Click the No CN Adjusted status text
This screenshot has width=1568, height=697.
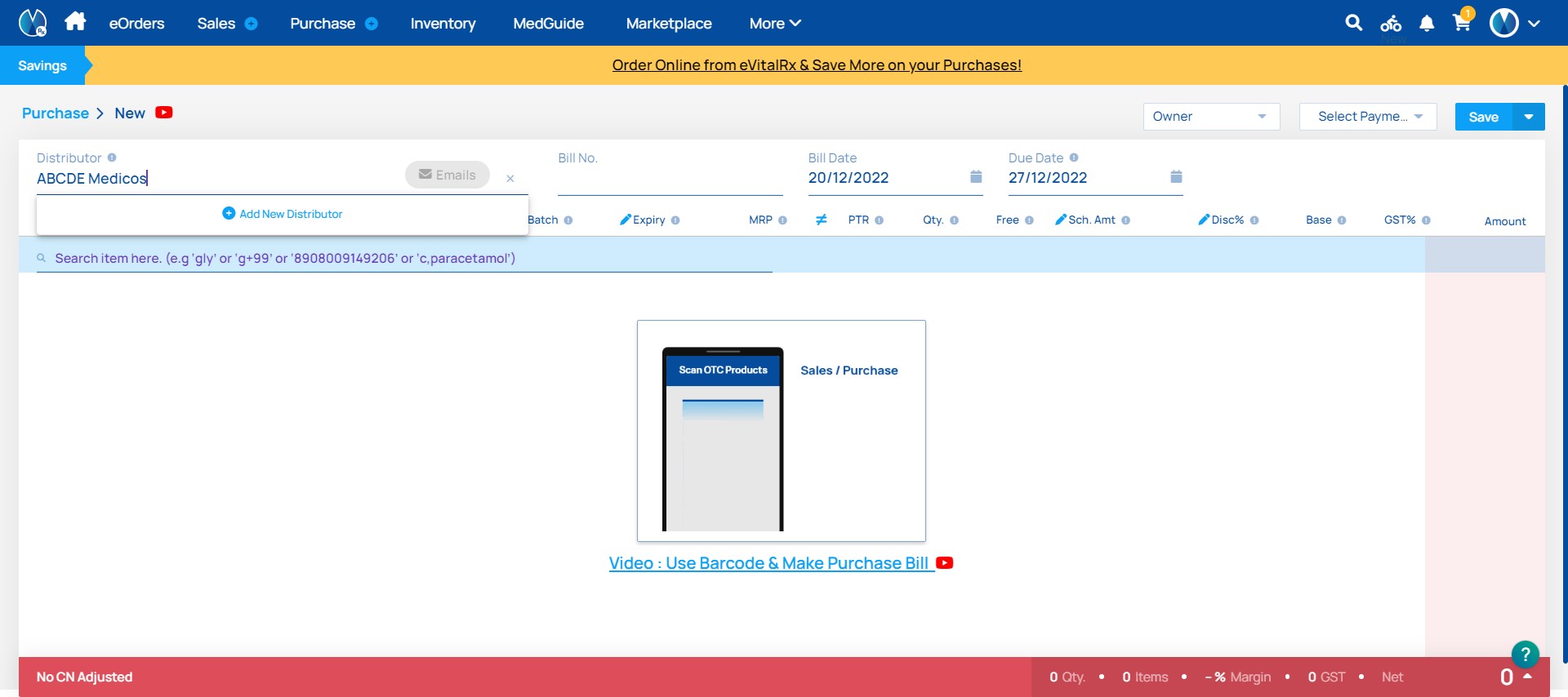[x=84, y=677]
